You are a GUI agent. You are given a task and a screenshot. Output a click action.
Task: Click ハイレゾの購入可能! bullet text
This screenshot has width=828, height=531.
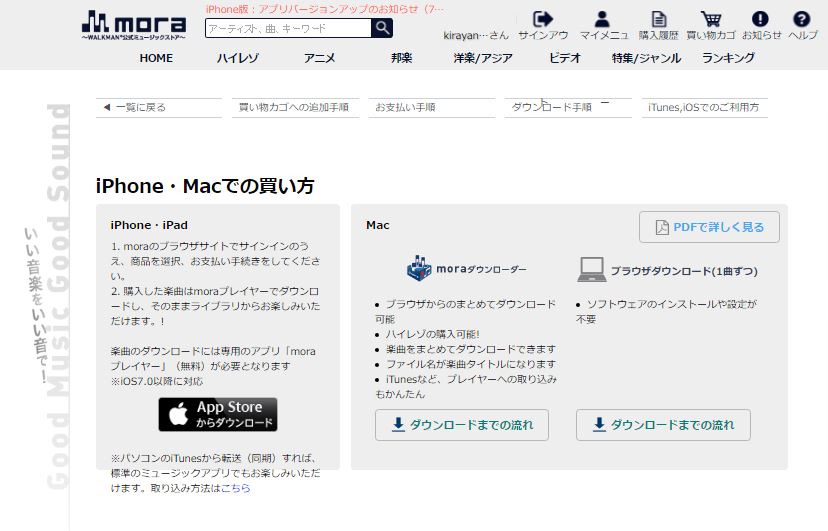pyautogui.click(x=432, y=334)
